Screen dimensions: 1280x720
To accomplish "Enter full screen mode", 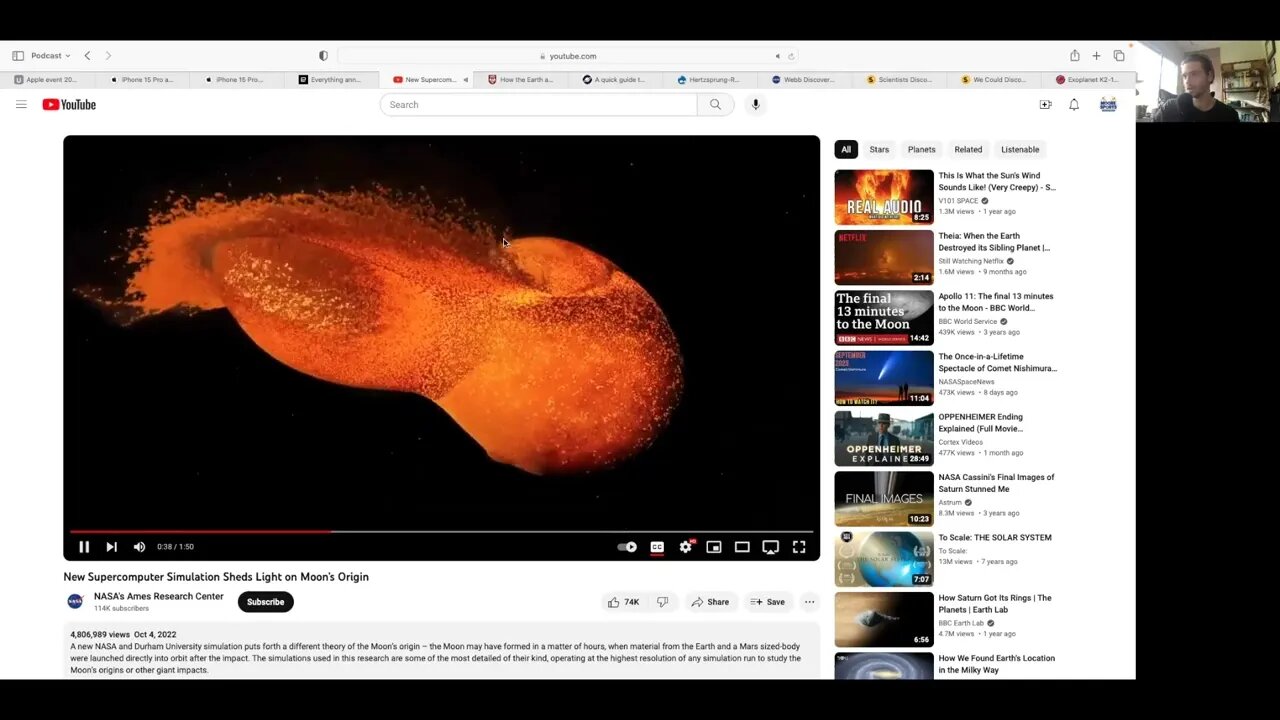I will (799, 547).
